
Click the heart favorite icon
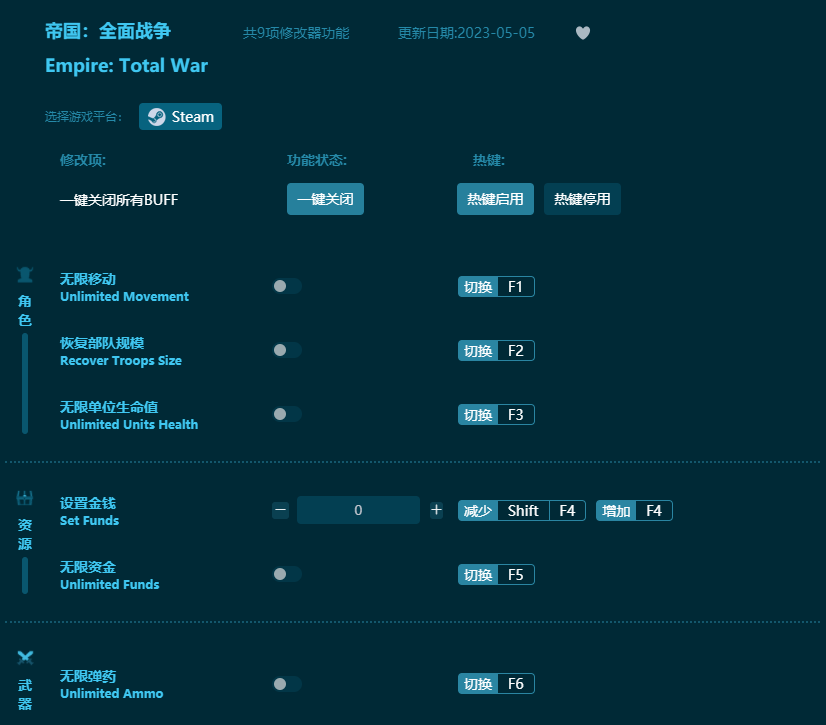[x=583, y=33]
